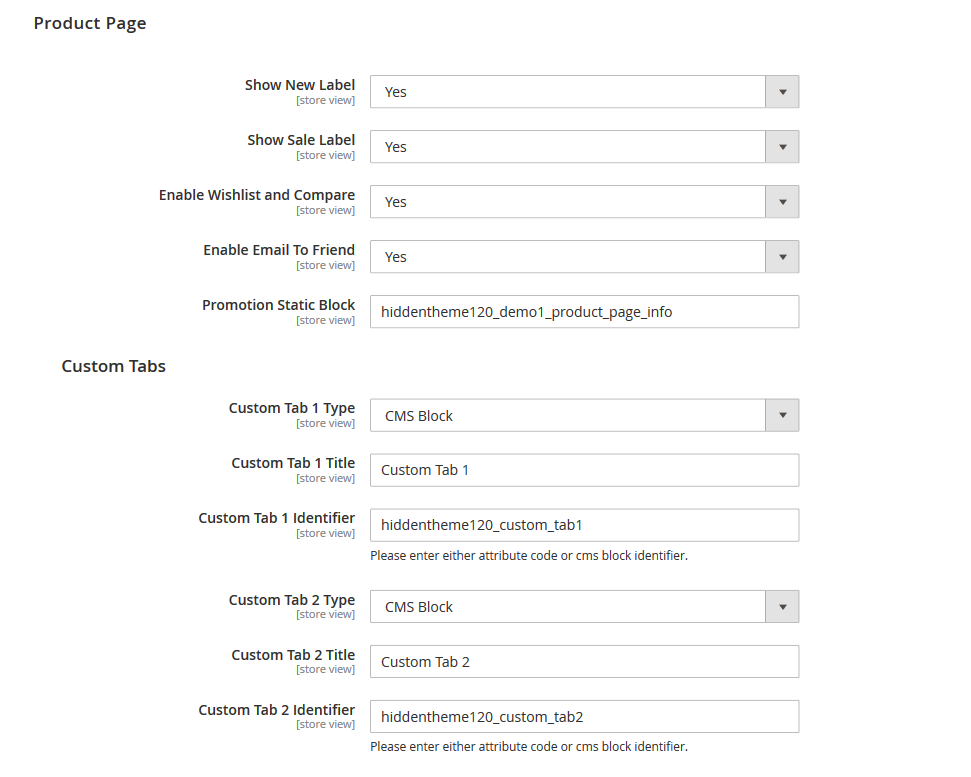Select the Promotion Static Block input field
Screen dimensions: 971x777
click(x=583, y=311)
